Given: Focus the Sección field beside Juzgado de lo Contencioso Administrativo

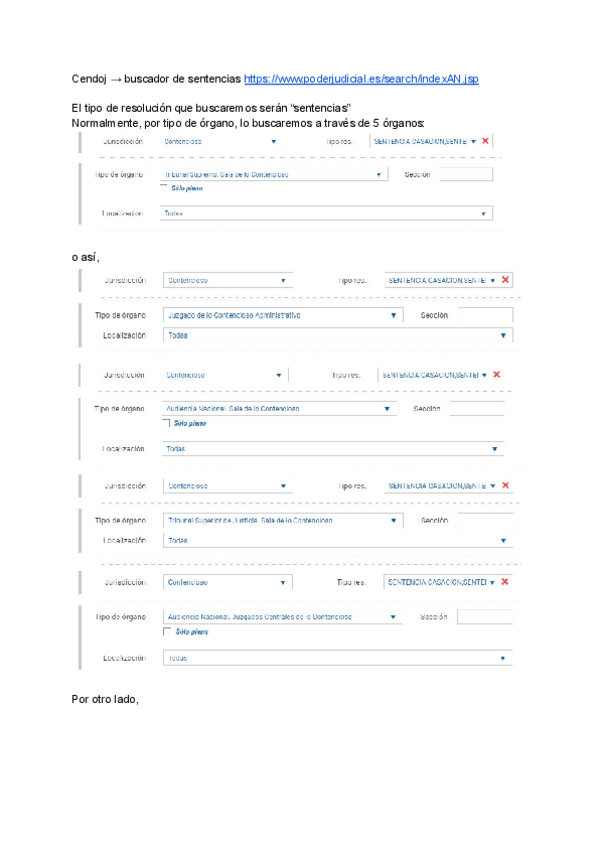Looking at the screenshot, I should click(x=484, y=316).
